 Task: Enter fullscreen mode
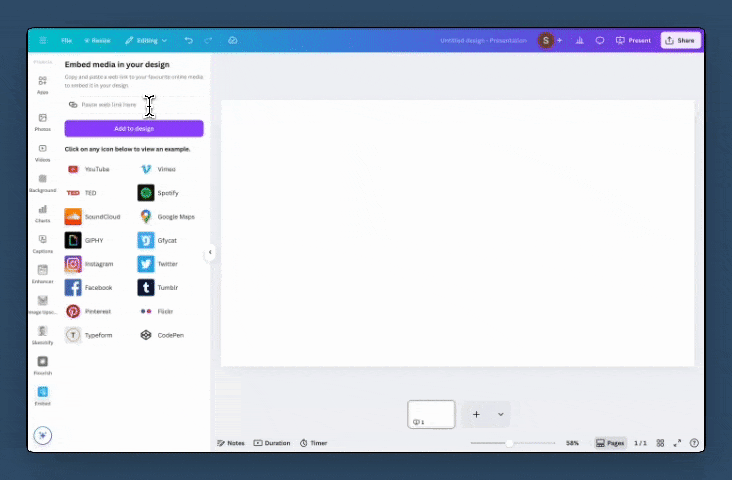pos(677,443)
